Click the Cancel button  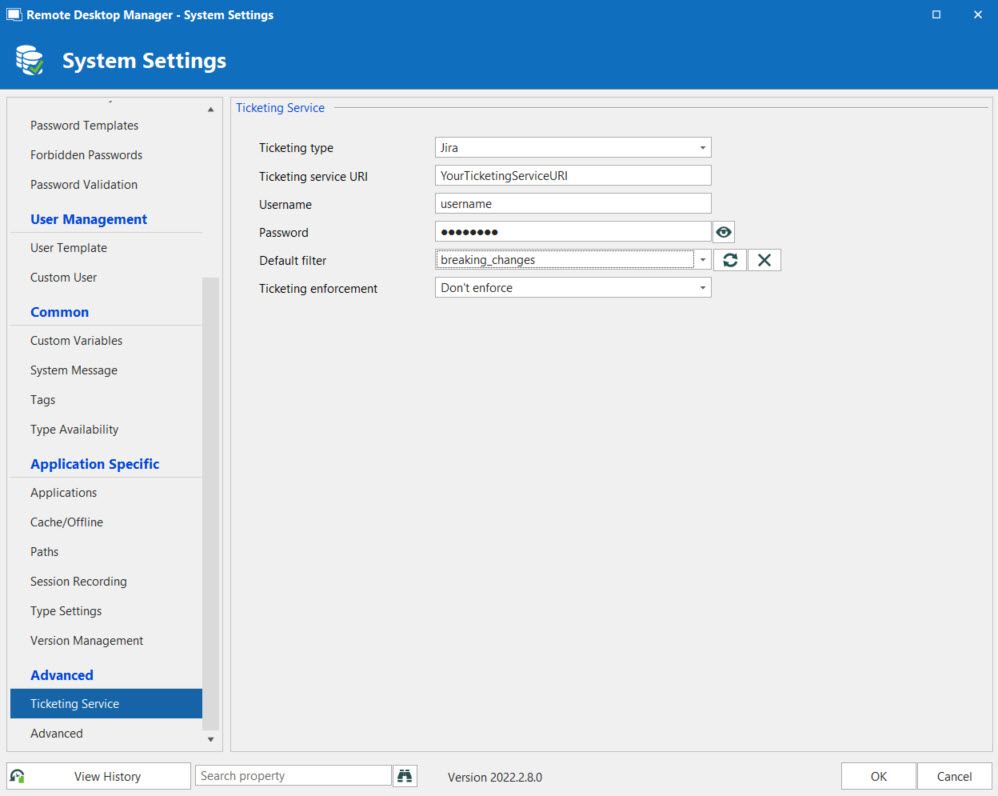953,776
